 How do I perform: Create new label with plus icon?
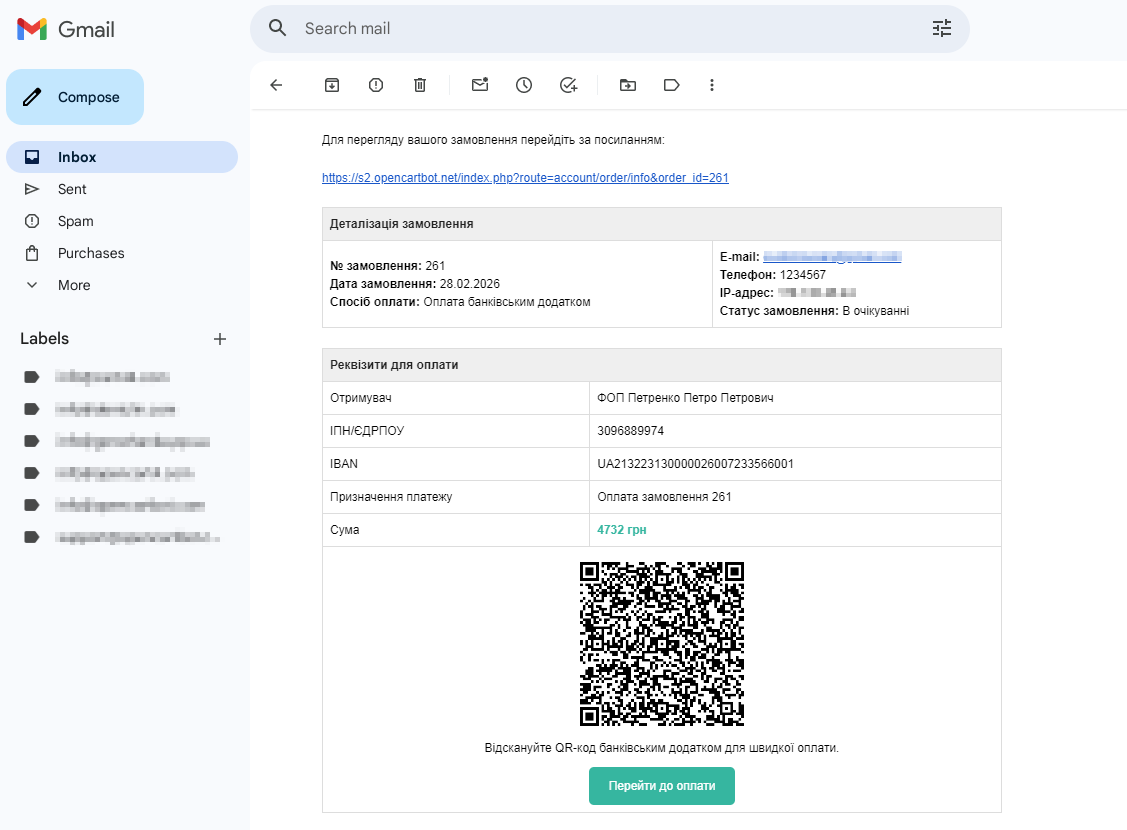coord(220,339)
